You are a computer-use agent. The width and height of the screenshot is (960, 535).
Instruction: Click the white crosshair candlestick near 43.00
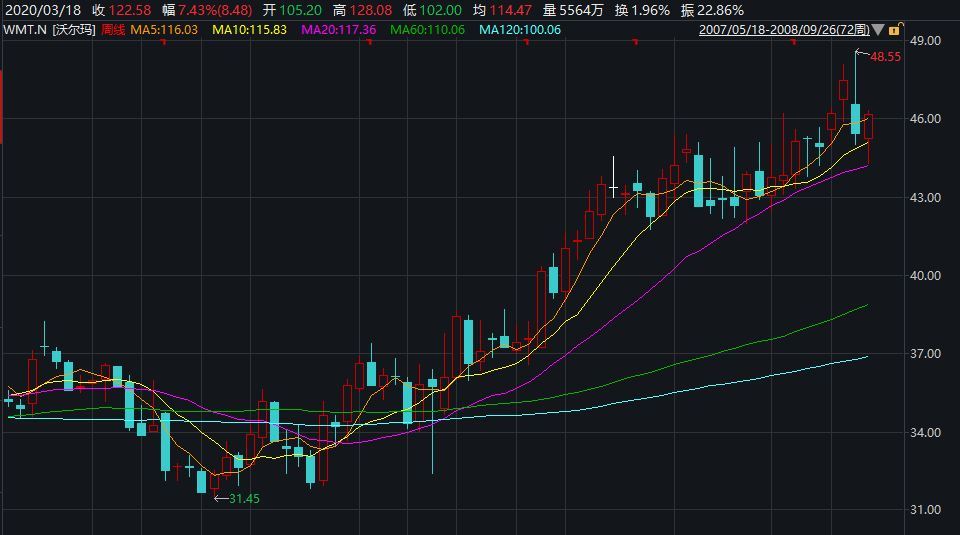(613, 177)
